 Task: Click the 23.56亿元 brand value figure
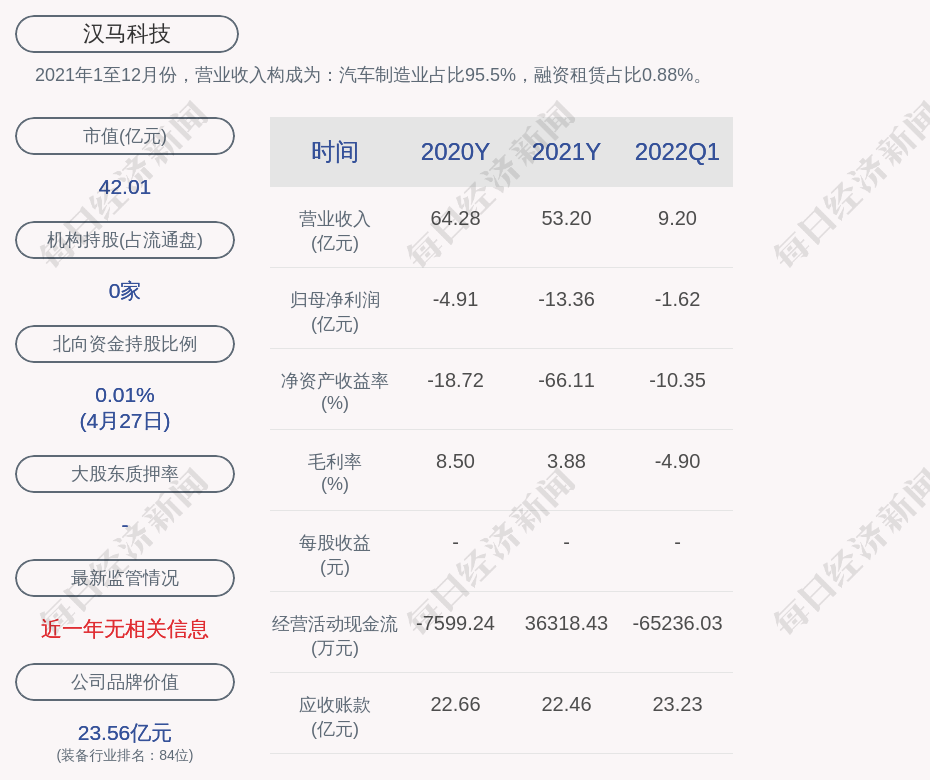pos(125,733)
